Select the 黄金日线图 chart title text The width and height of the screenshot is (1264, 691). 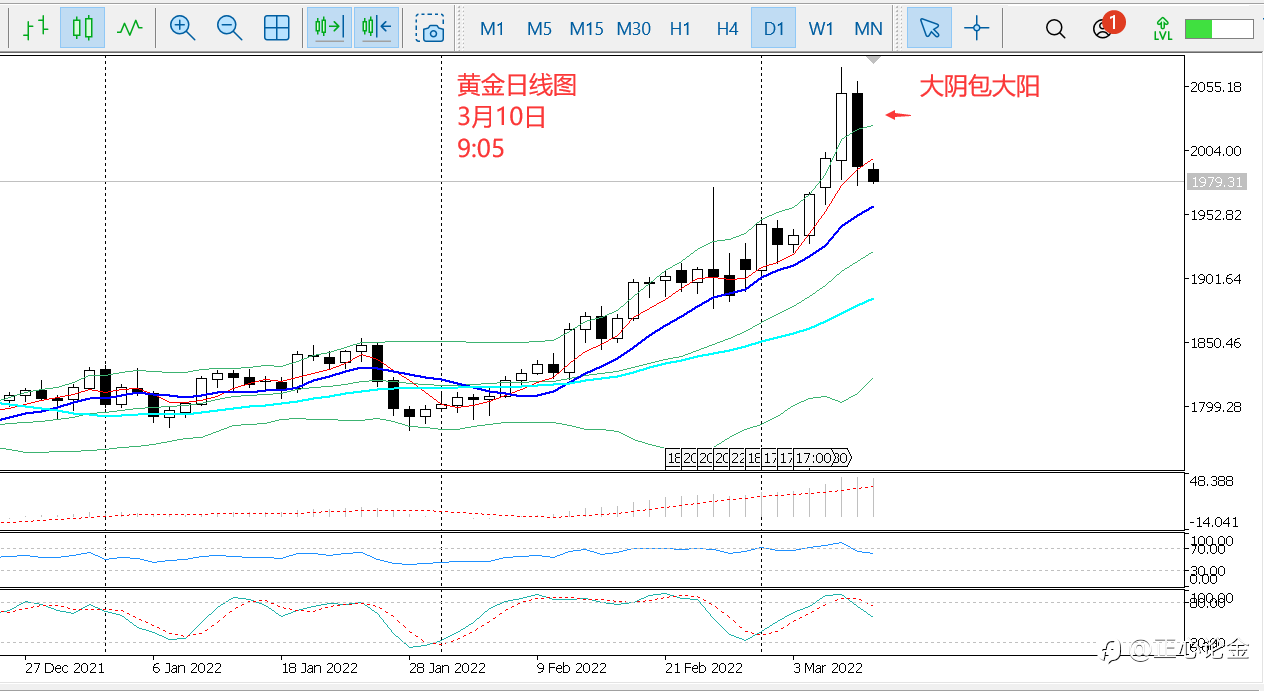(517, 85)
